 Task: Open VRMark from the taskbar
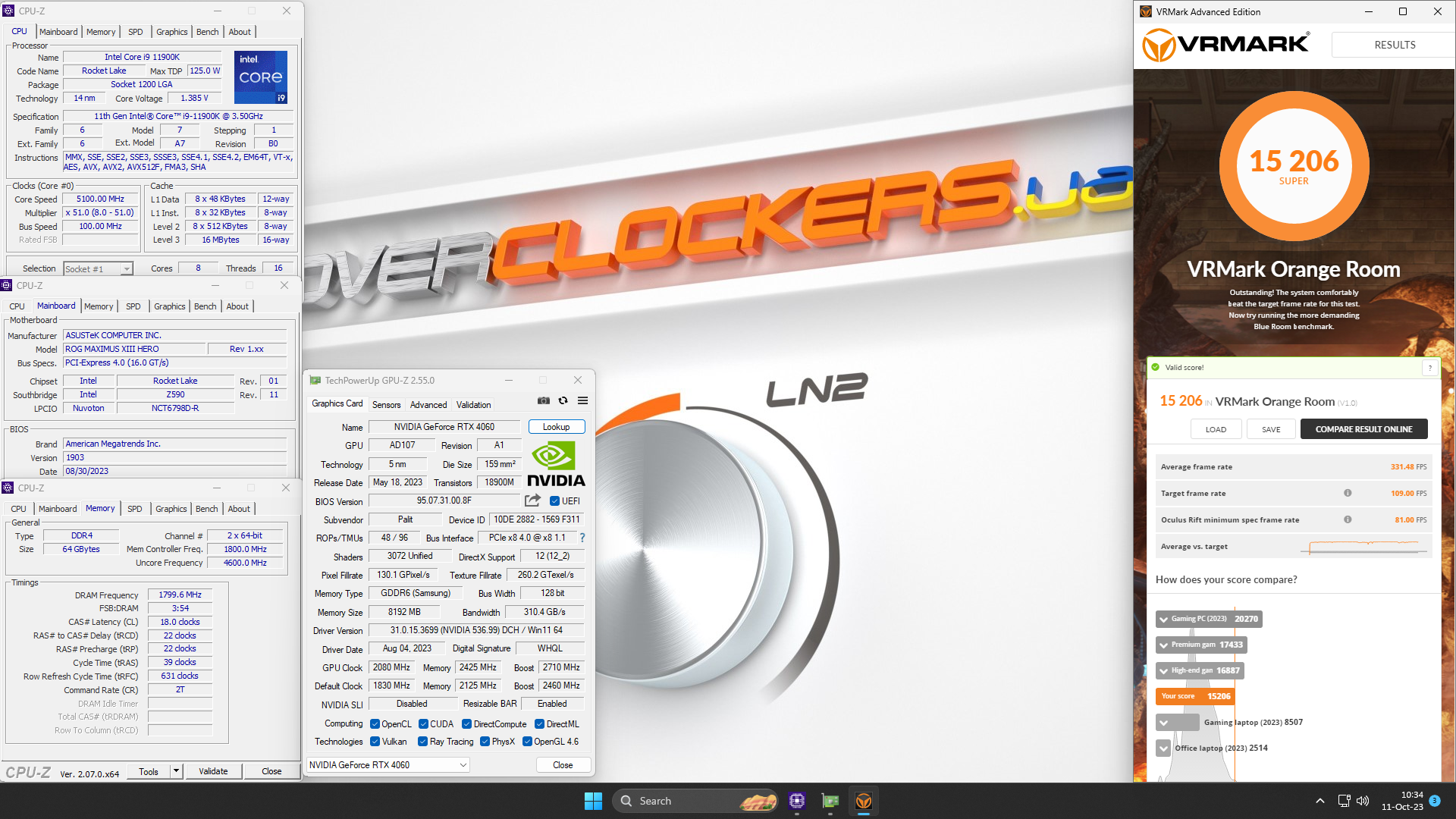[x=864, y=801]
